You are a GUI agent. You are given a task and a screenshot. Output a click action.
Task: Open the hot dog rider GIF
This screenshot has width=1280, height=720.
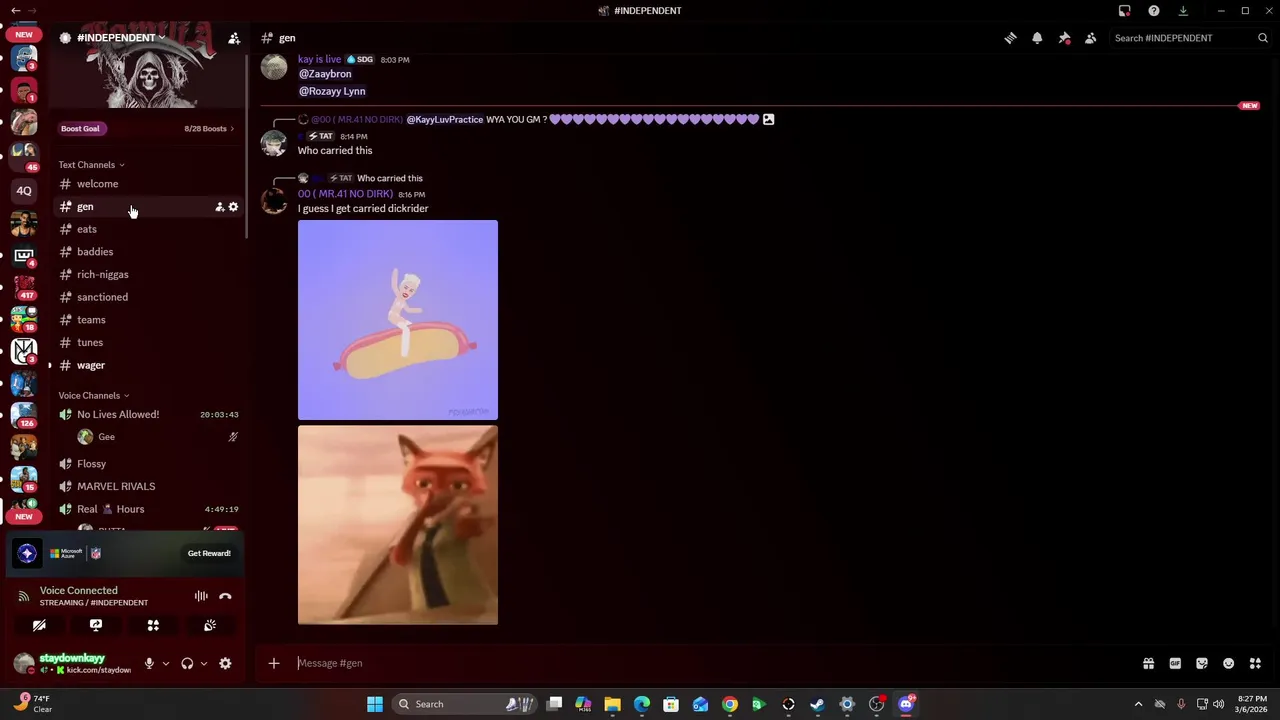click(x=398, y=320)
